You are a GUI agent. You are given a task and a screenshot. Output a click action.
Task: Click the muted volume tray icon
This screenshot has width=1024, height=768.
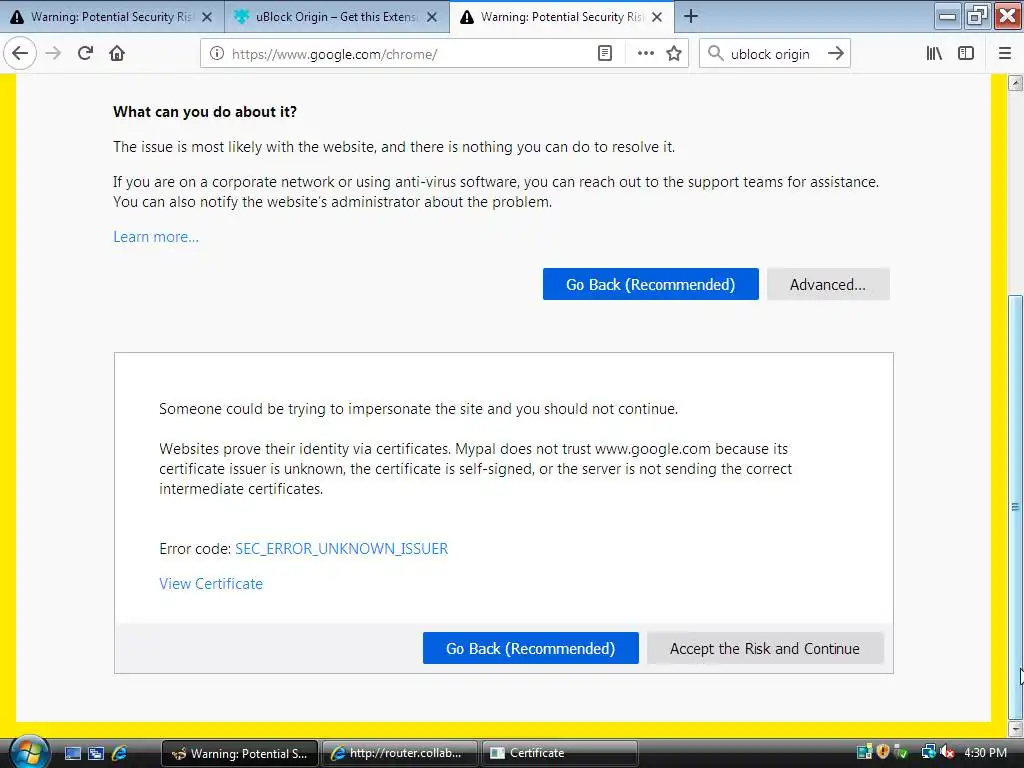pos(947,752)
